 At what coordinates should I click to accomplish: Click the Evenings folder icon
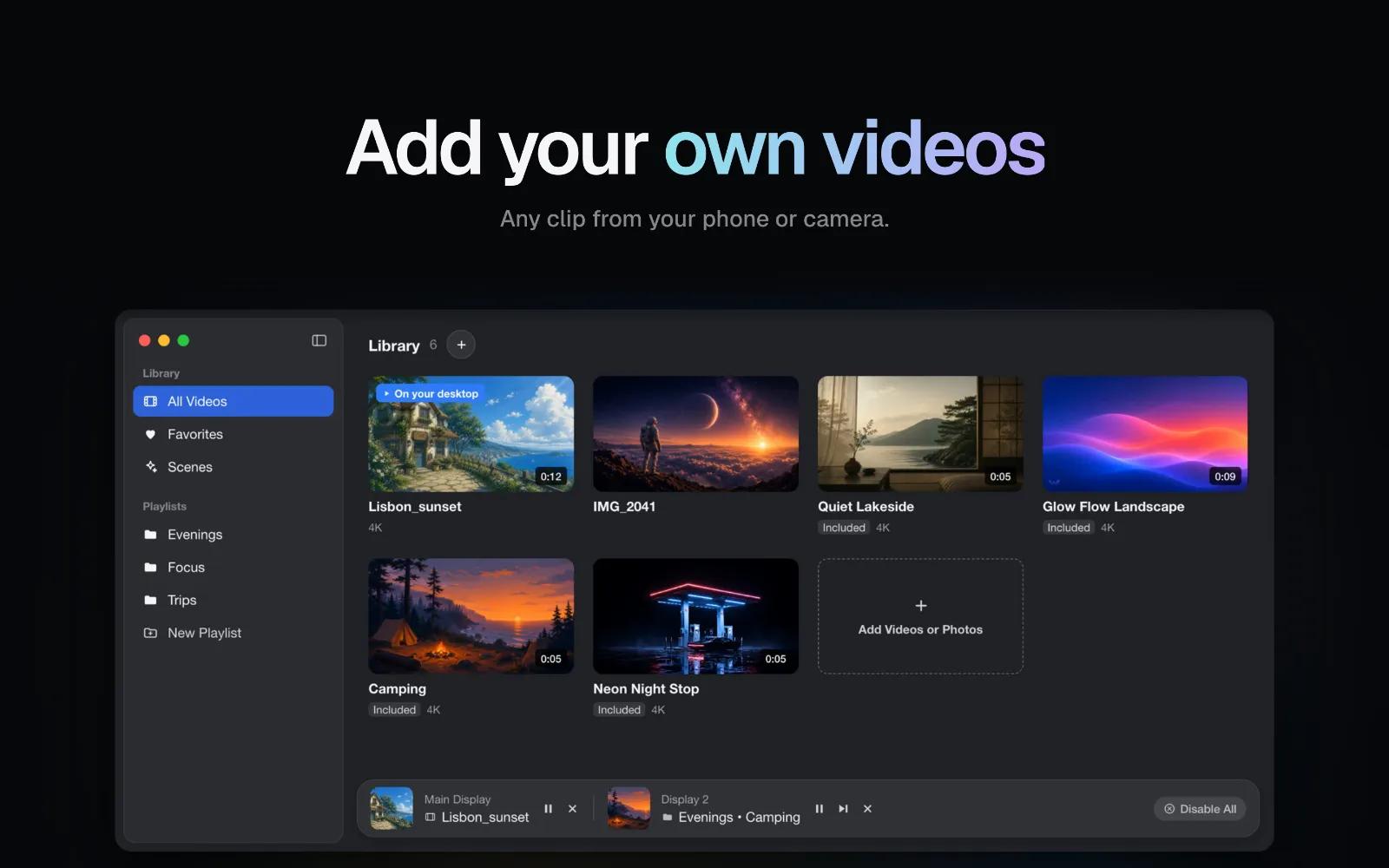click(150, 535)
